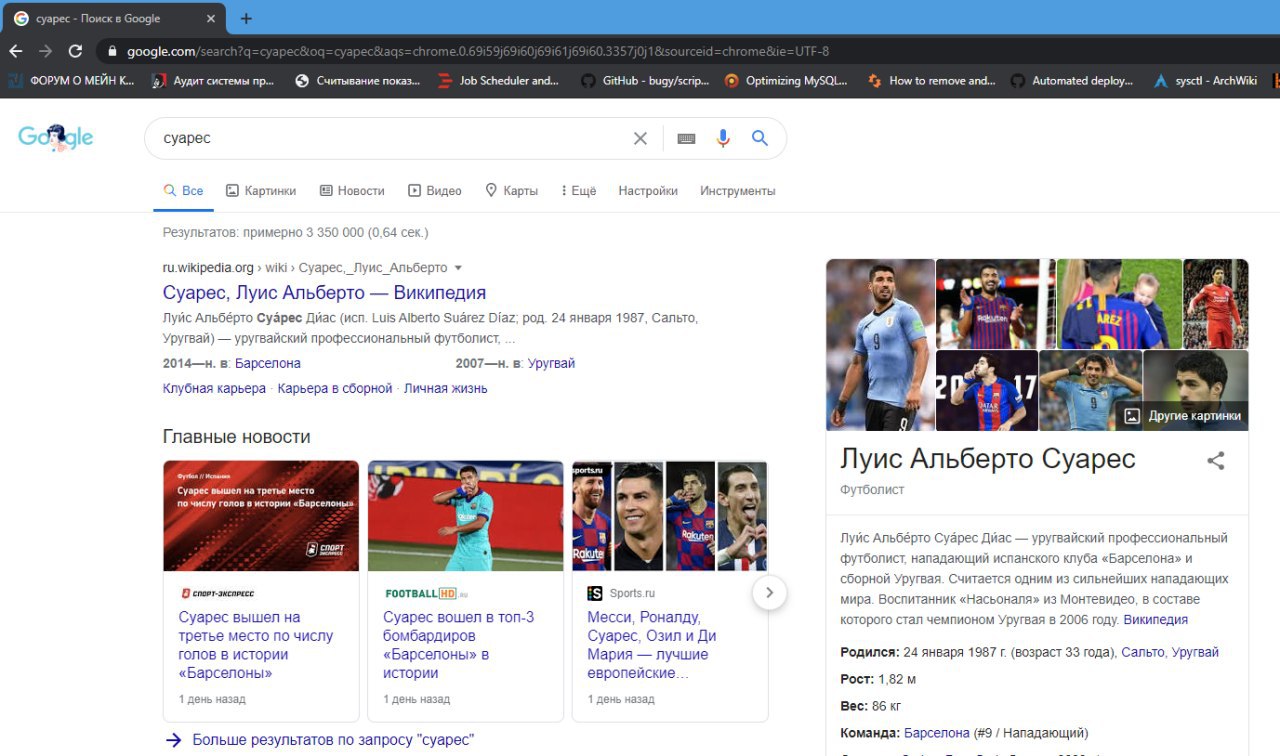
Task: Open a new browser tab with plus icon
Action: [x=246, y=18]
